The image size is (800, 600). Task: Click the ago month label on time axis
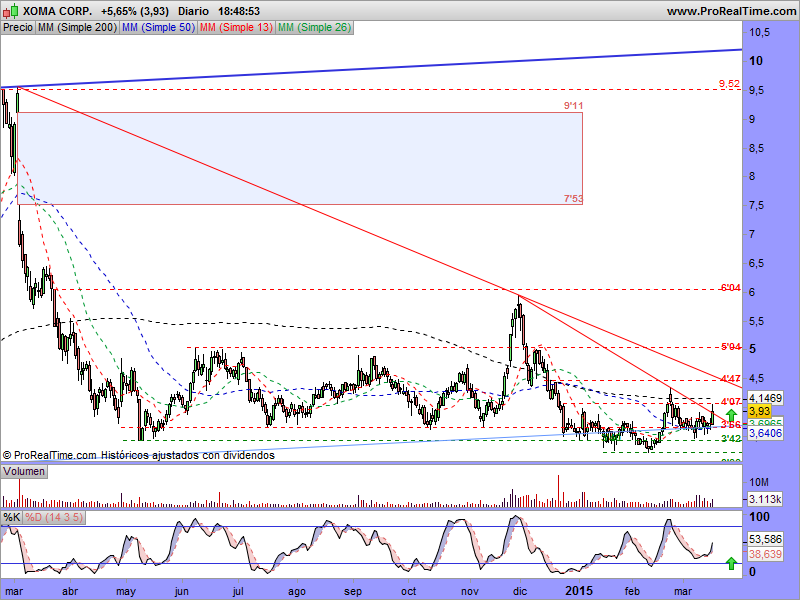(x=296, y=592)
